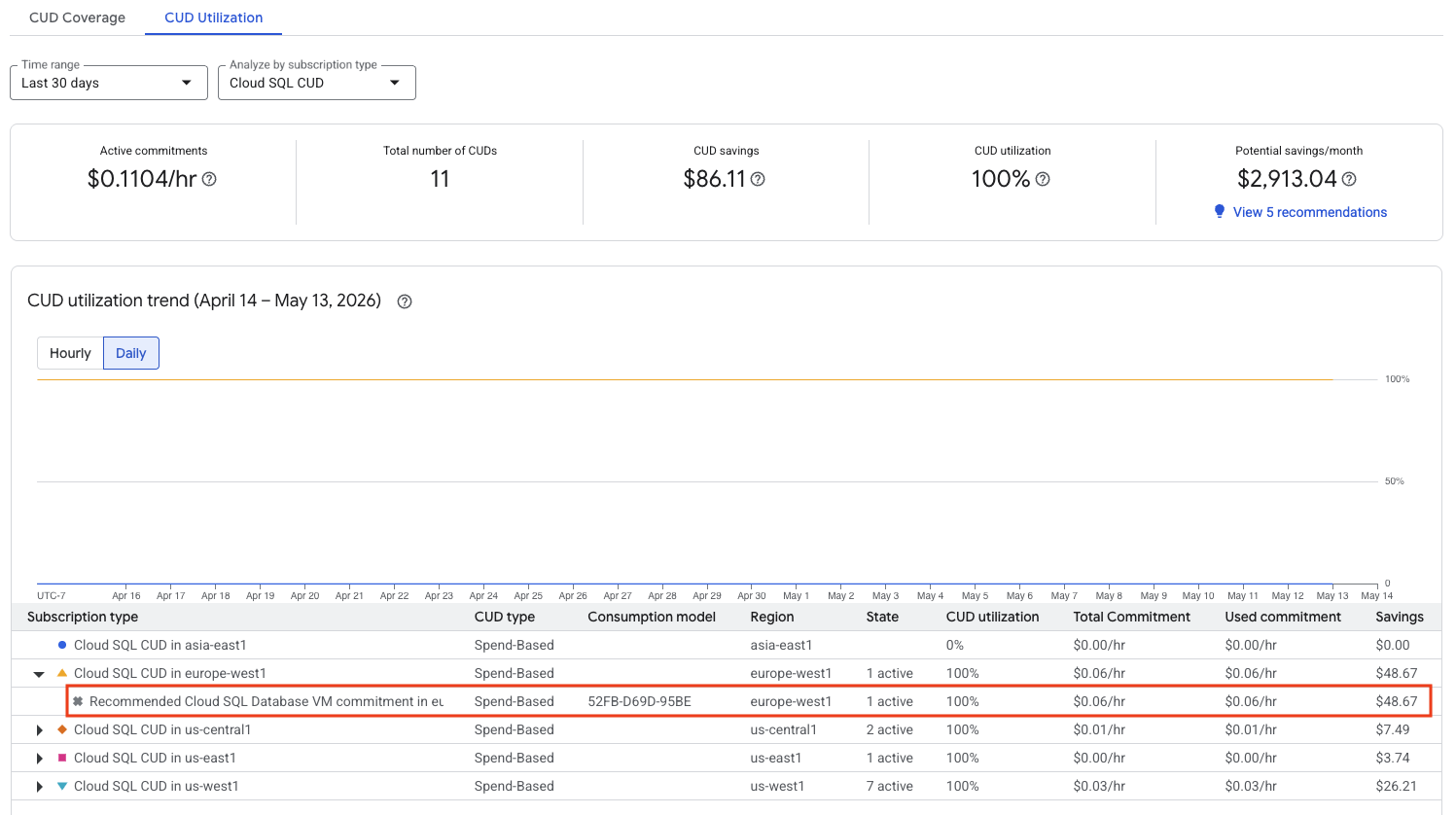This screenshot has height=815, width=1456.
Task: Click Cloud SQL CUD in asia-east1 text
Action: (160, 645)
